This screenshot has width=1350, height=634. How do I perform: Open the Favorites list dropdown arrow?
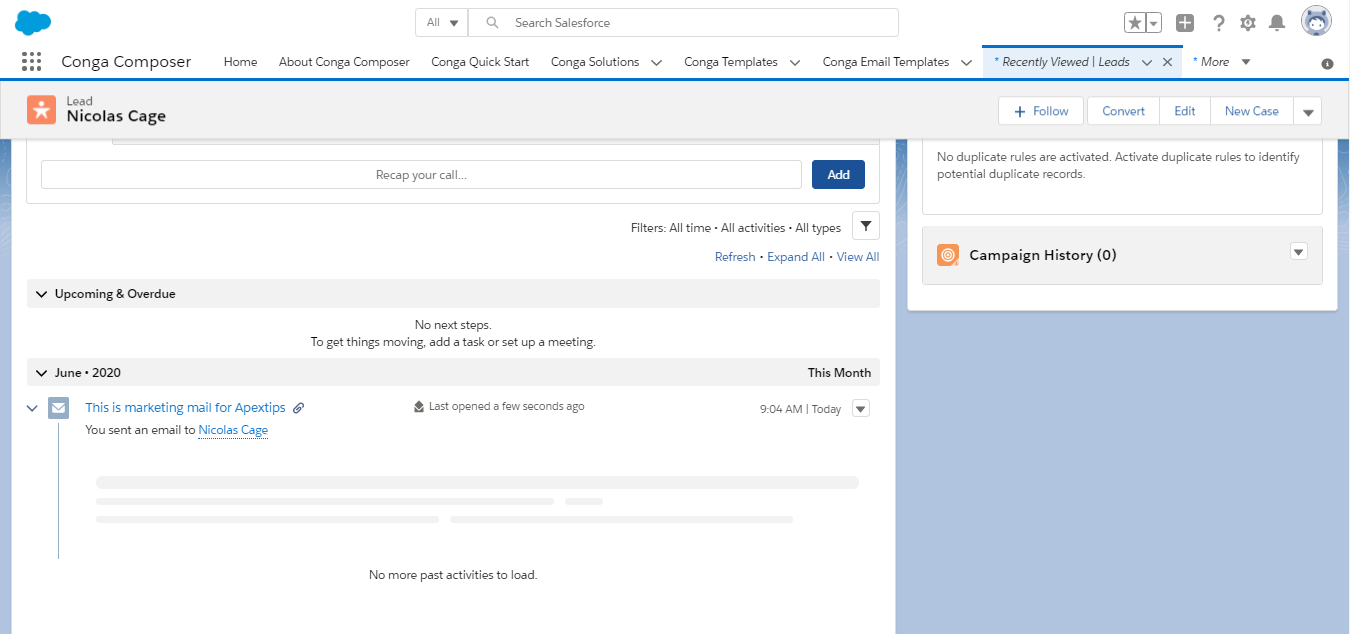click(x=1154, y=23)
